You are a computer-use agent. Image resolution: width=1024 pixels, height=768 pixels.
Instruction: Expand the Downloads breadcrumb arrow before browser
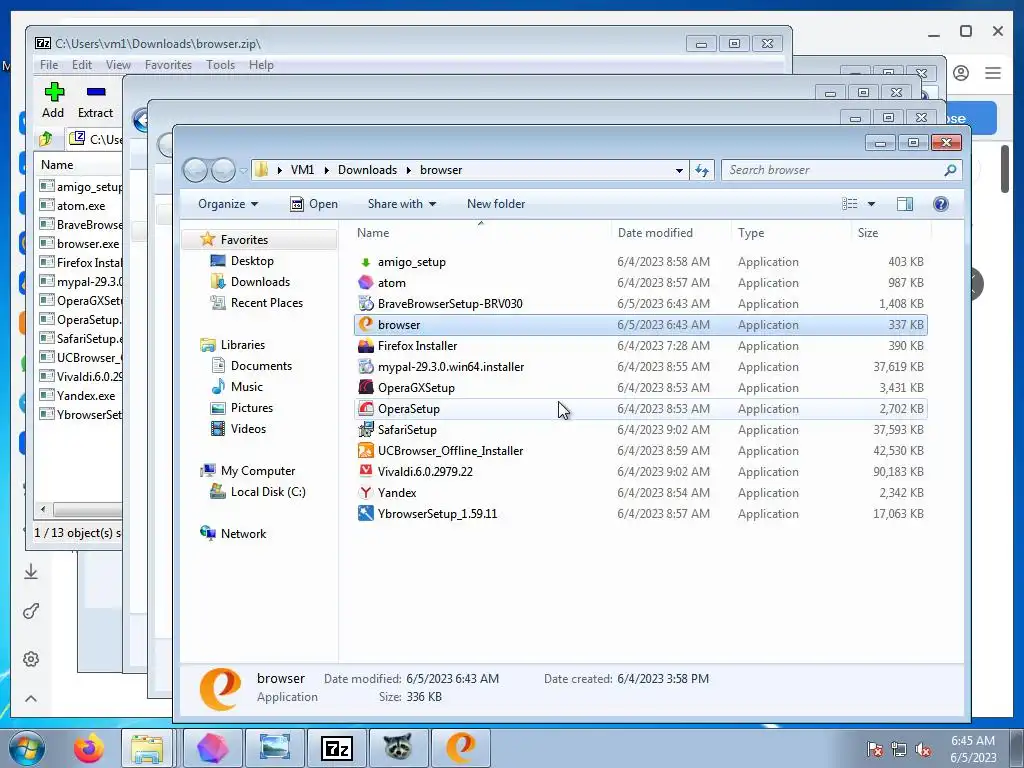pos(409,170)
